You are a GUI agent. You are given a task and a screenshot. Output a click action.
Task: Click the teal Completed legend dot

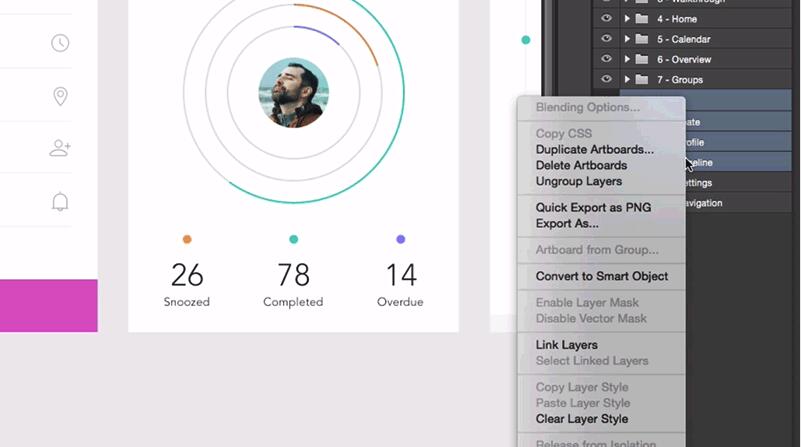294,239
